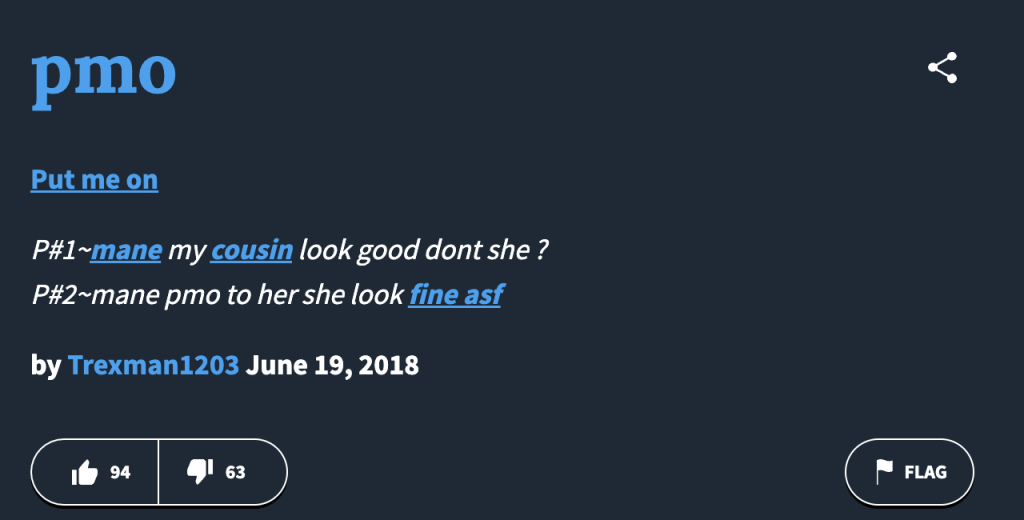Open the pmo word title
The height and width of the screenshot is (520, 1024).
104,73
